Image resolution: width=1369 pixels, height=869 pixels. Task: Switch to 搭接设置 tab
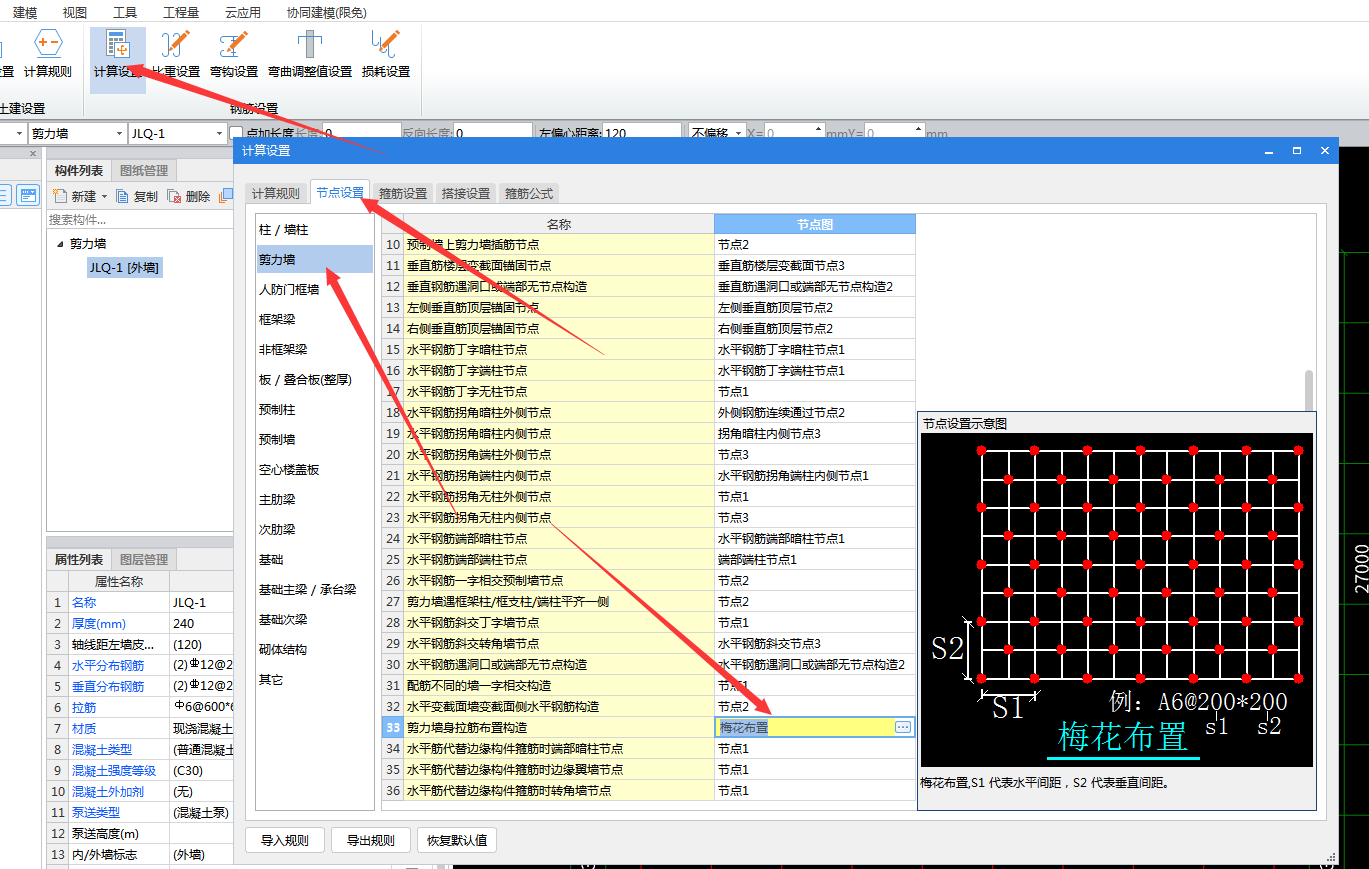[x=466, y=193]
